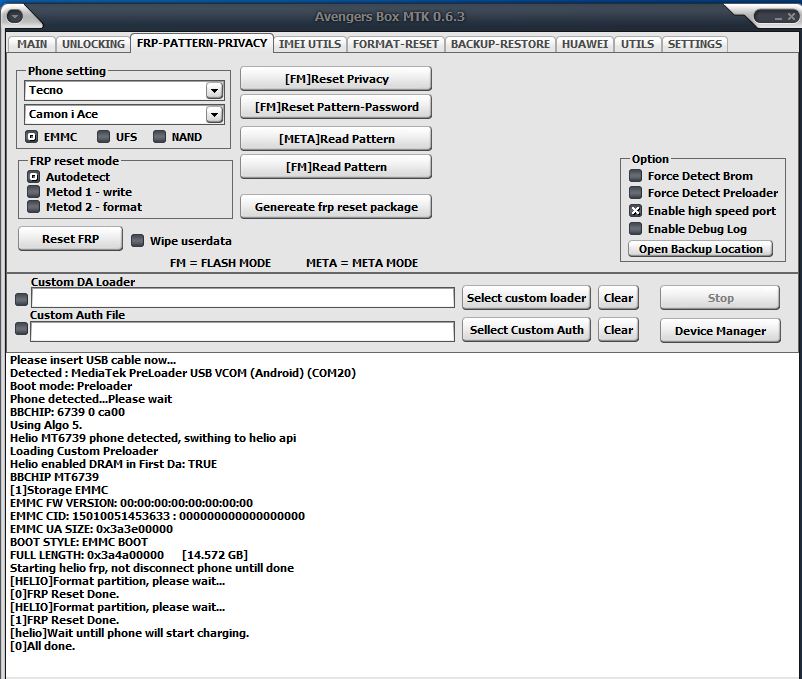This screenshot has height=679, width=802.
Task: Enable the Custom DA Loader checkbox
Action: coord(21,299)
